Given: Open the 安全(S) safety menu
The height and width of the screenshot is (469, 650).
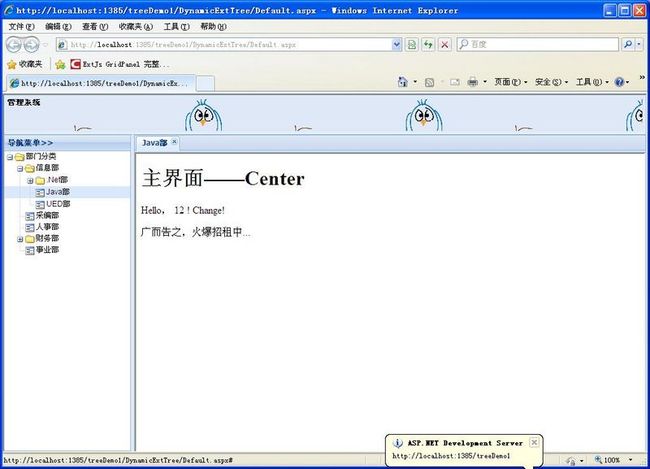Looking at the screenshot, I should coord(551,82).
